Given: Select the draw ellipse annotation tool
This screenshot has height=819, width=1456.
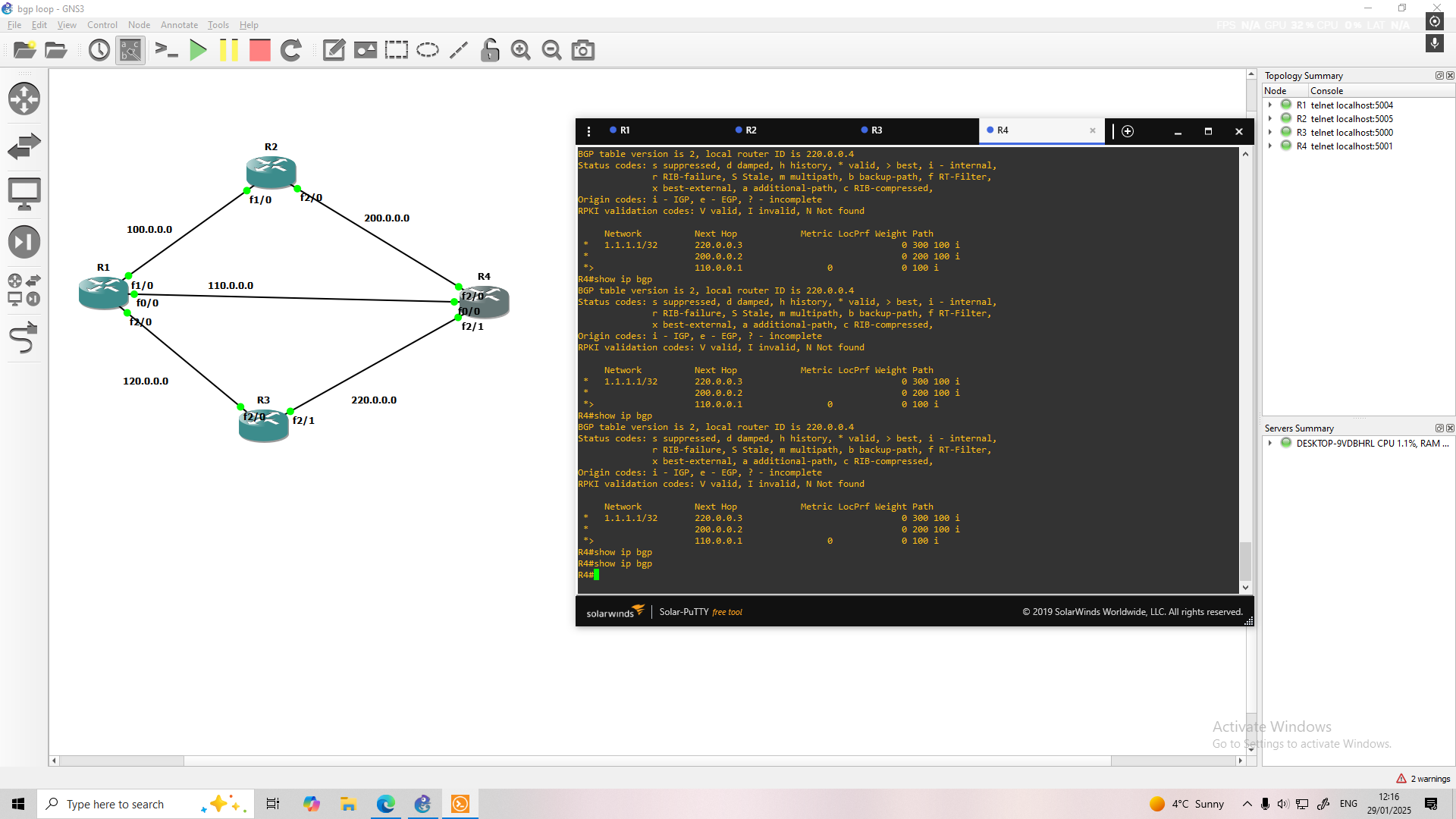Looking at the screenshot, I should 428,50.
